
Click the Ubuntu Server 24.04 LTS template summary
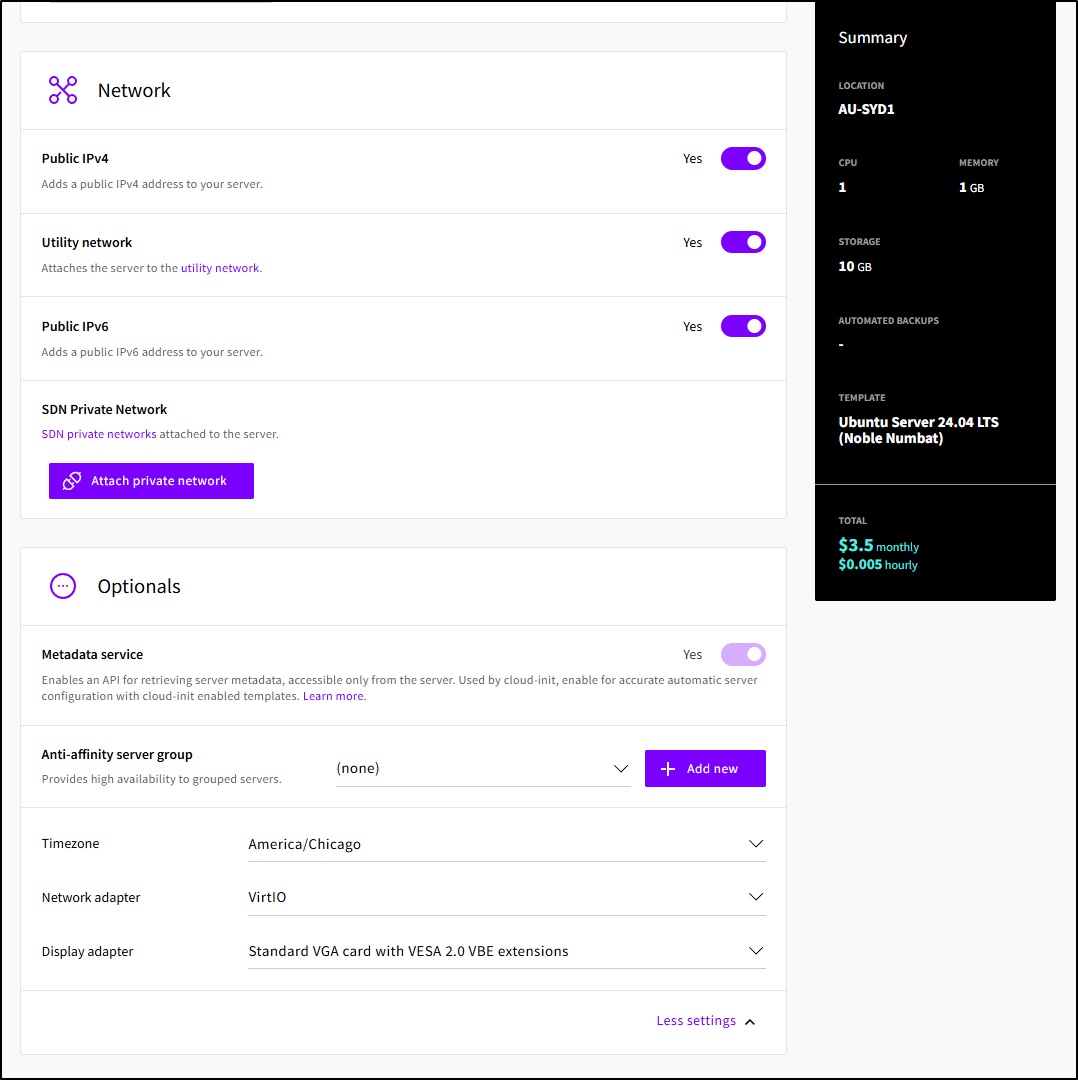tap(918, 430)
